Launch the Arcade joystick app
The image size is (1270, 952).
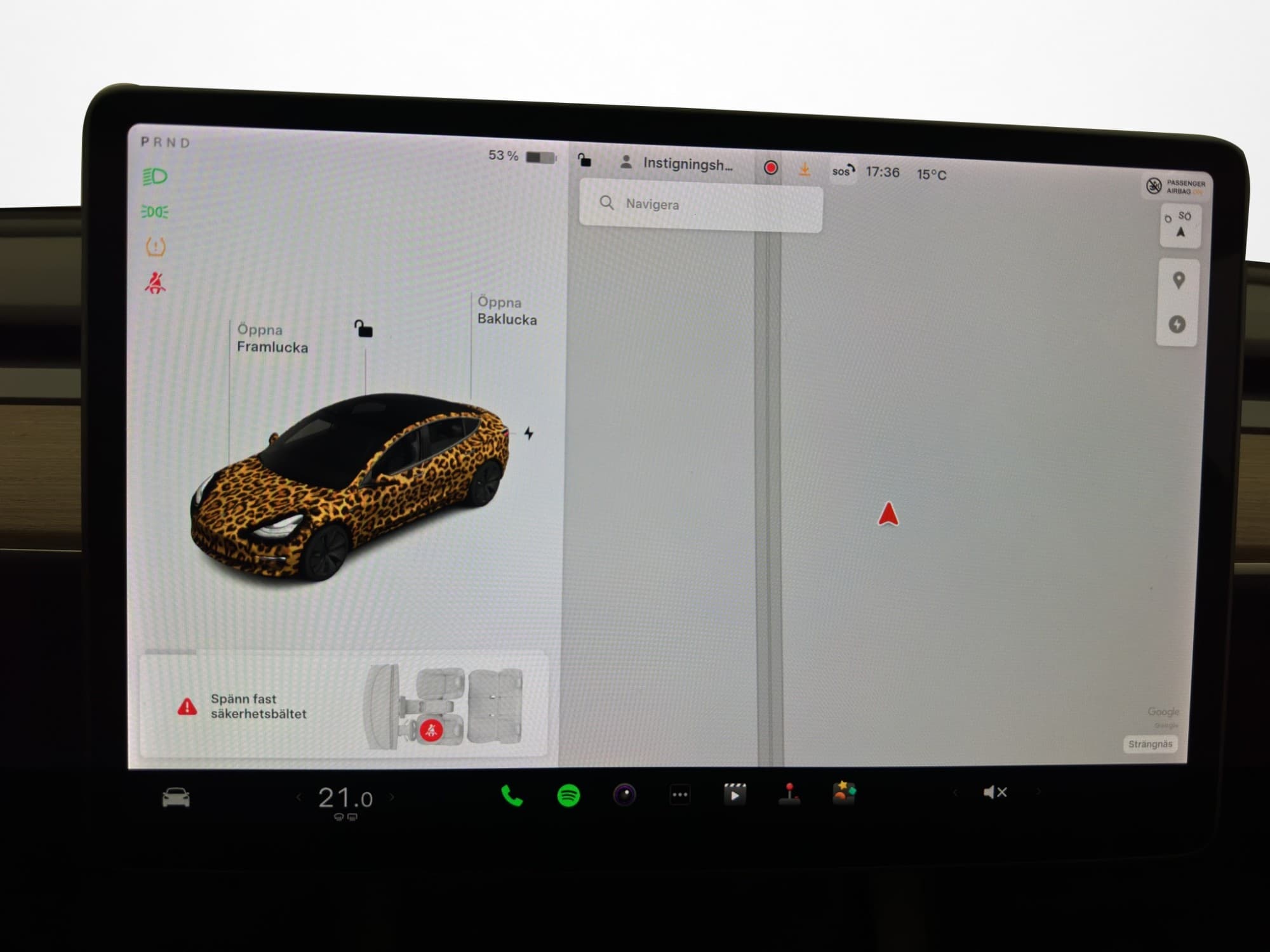coord(789,793)
